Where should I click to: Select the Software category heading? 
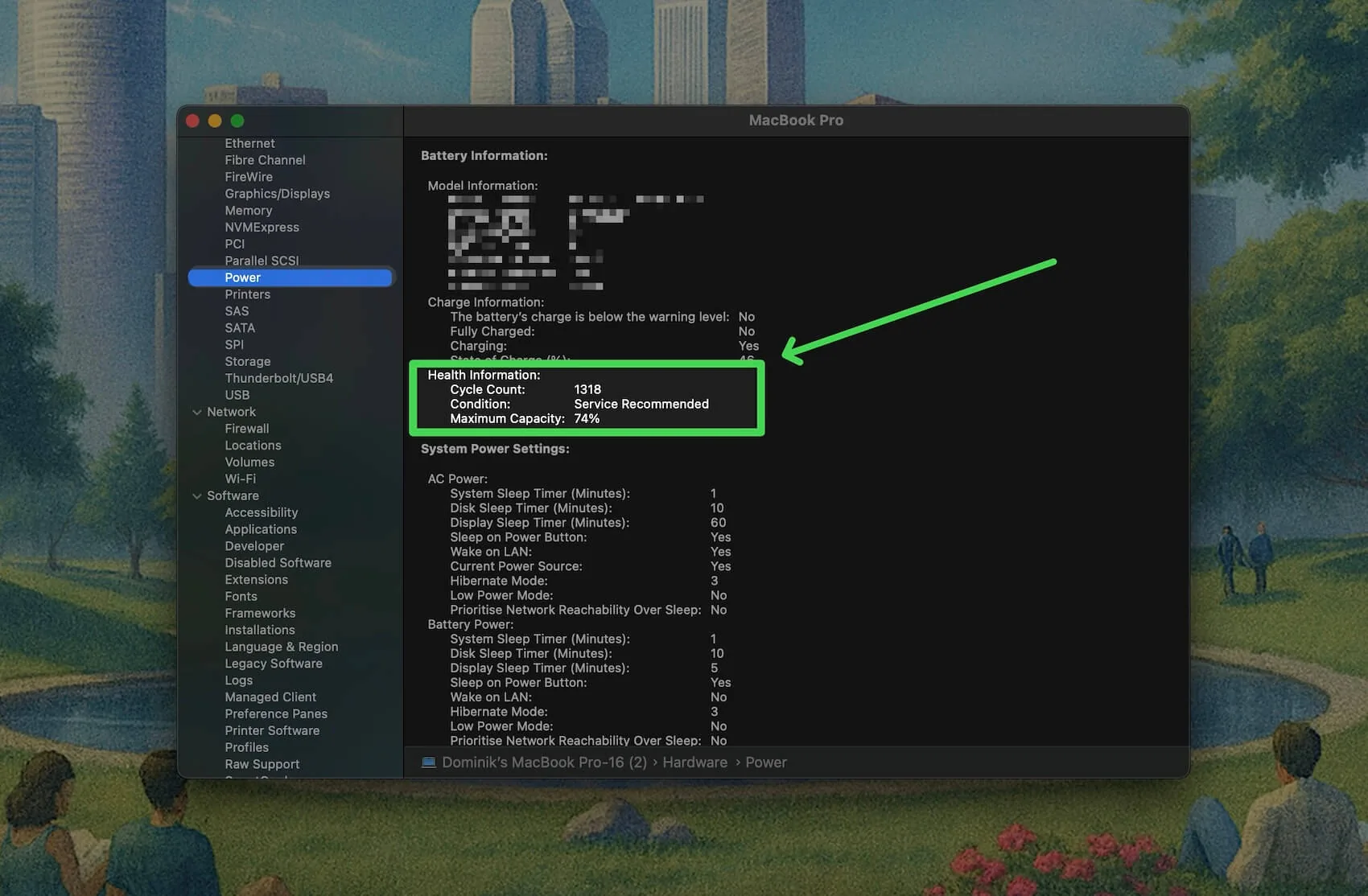click(233, 496)
